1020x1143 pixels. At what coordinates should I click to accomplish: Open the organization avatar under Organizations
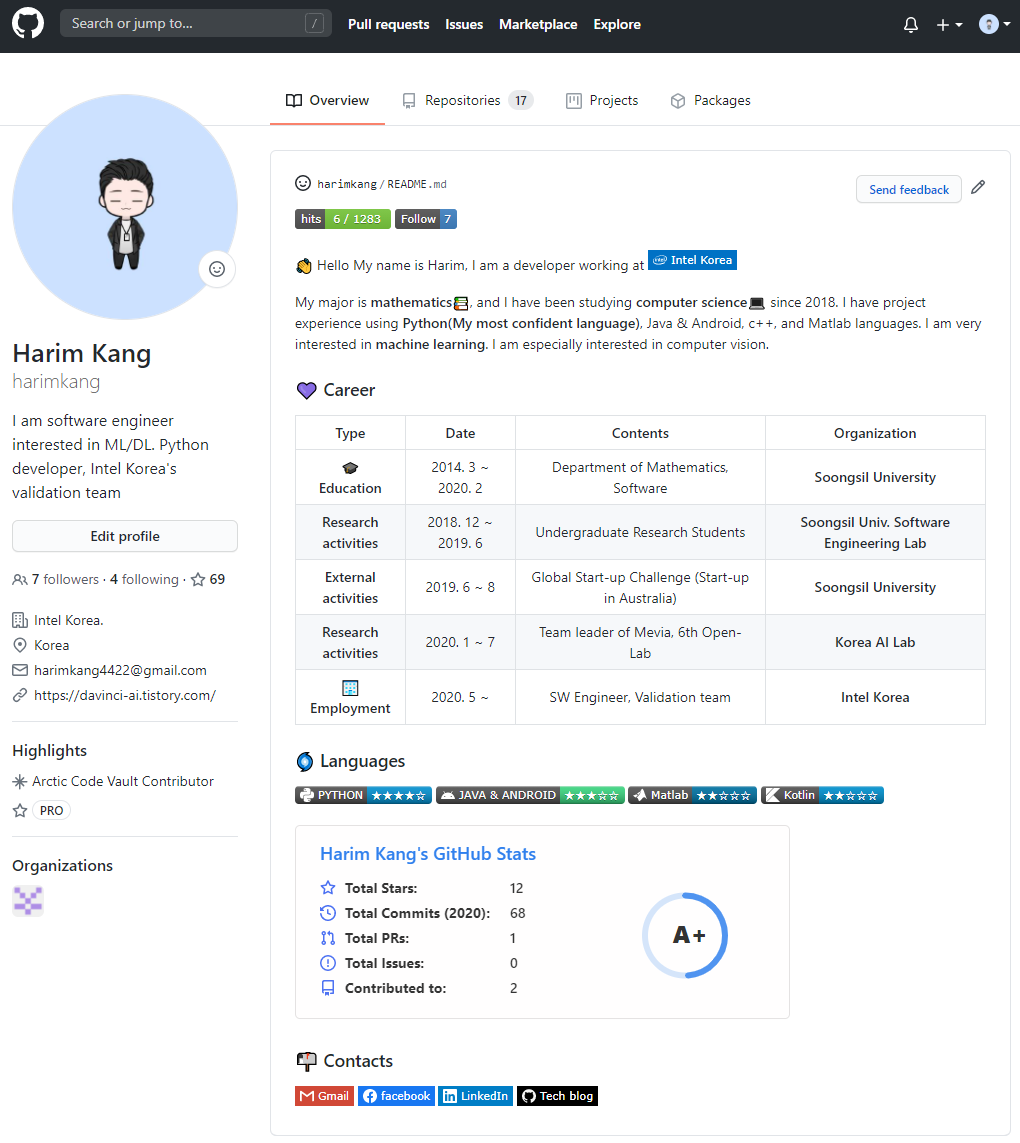28,901
